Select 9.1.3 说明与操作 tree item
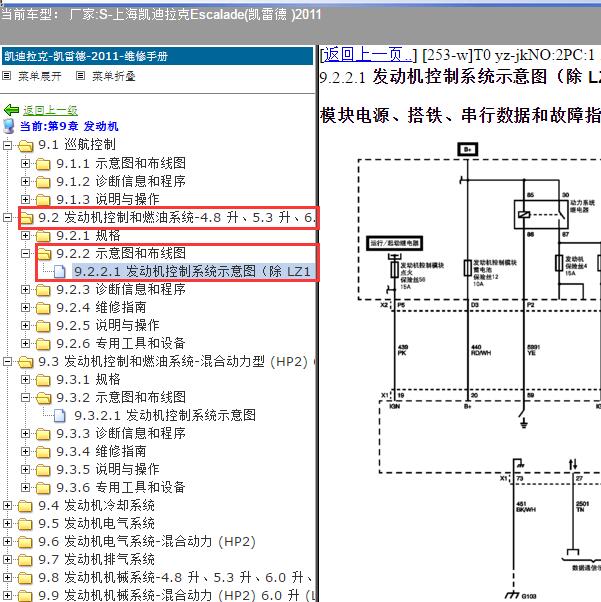 click(108, 200)
